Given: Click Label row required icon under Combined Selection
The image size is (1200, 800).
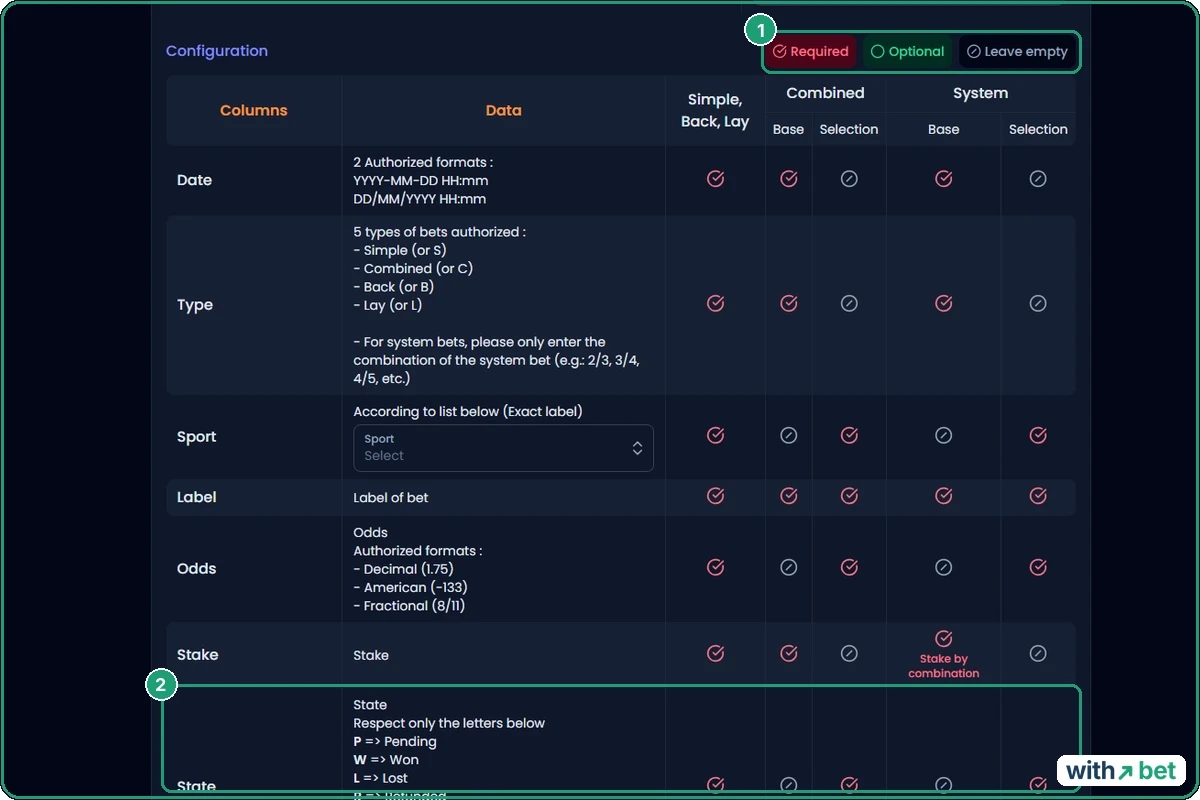Looking at the screenshot, I should (x=849, y=495).
